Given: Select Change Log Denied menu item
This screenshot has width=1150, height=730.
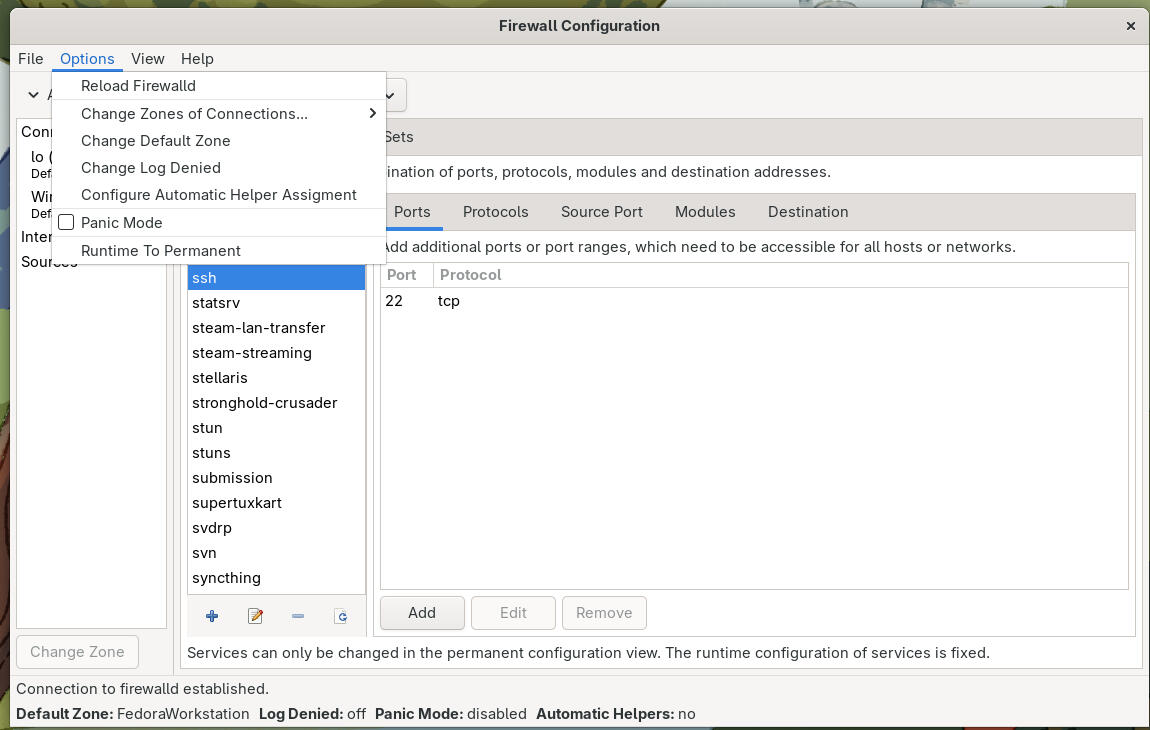Looking at the screenshot, I should point(151,168).
